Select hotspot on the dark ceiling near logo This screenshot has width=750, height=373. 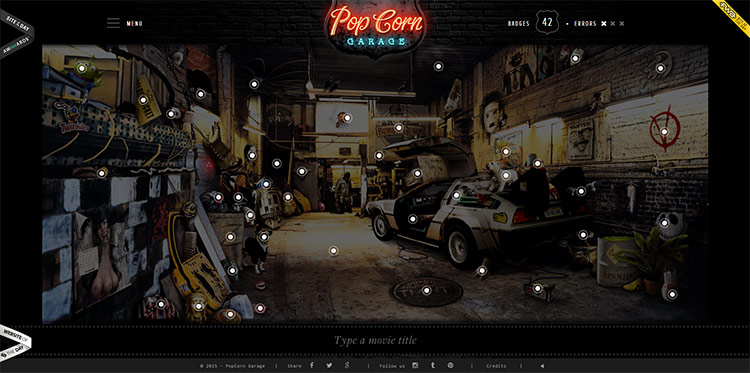coord(438,66)
